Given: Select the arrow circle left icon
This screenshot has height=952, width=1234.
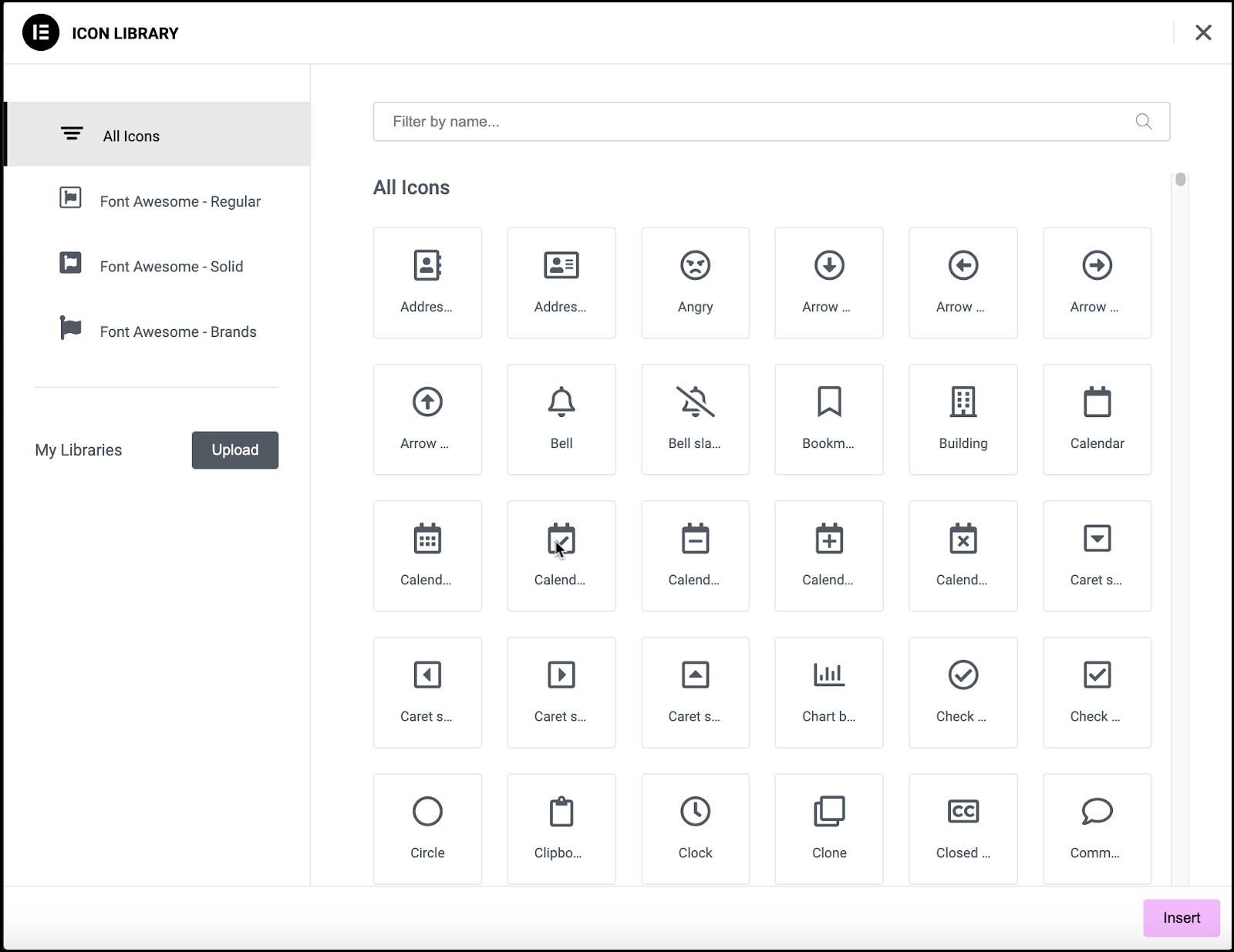Looking at the screenshot, I should click(963, 283).
